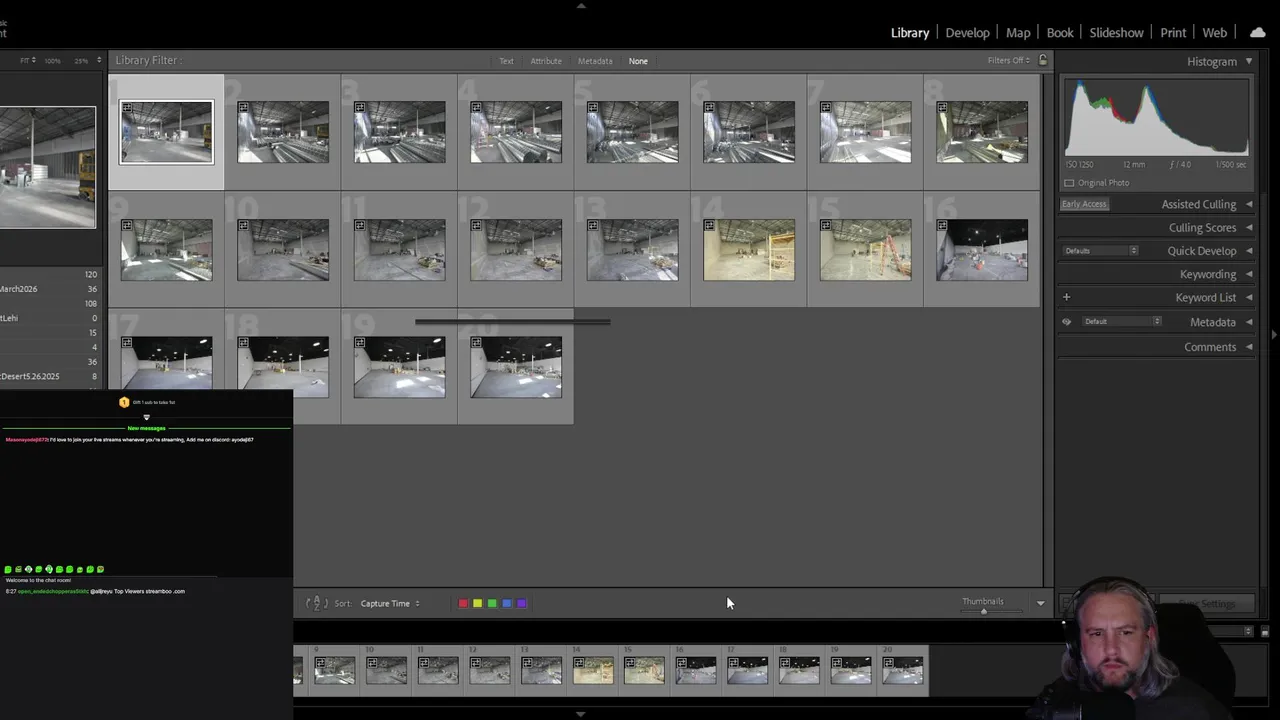Select grid photo number 8
Image resolution: width=1280 pixels, height=720 pixels.
click(x=982, y=132)
